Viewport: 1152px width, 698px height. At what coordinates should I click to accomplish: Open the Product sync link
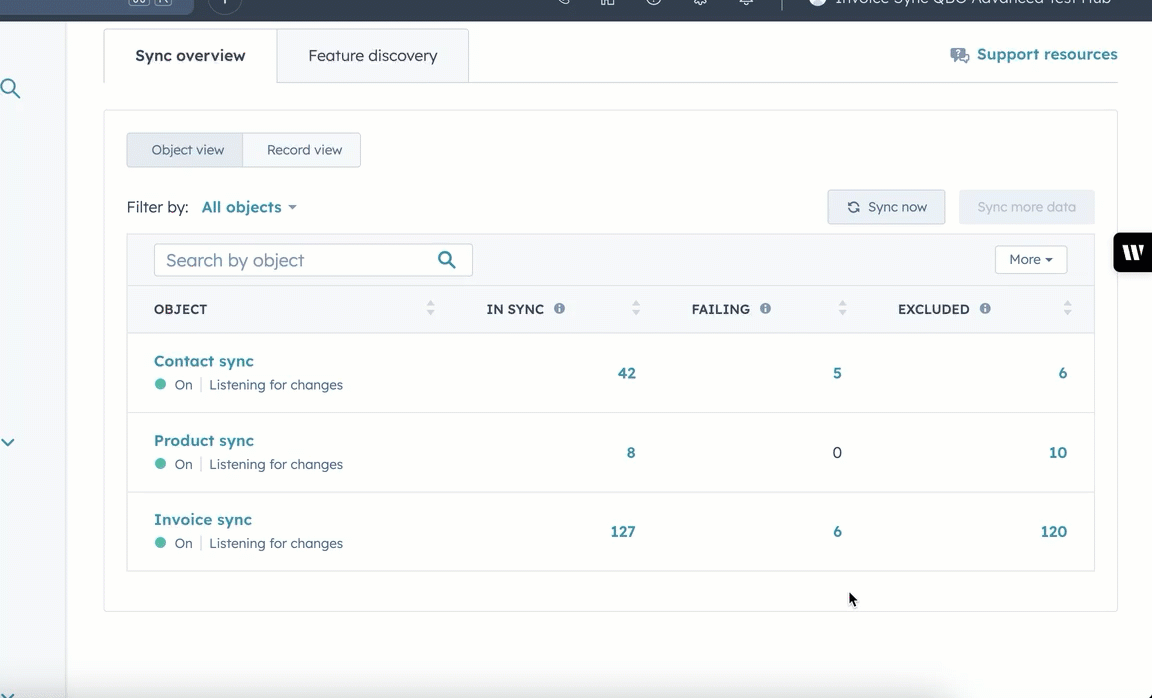[x=204, y=440]
